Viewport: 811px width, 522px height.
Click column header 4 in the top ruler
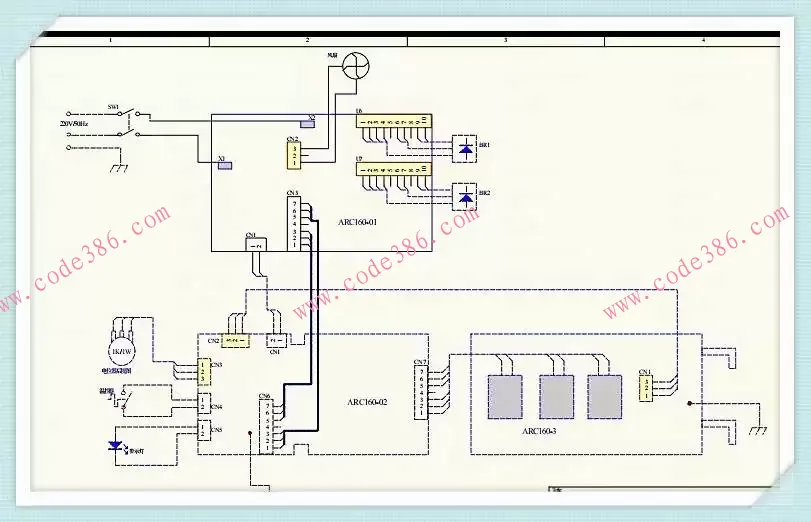703,40
